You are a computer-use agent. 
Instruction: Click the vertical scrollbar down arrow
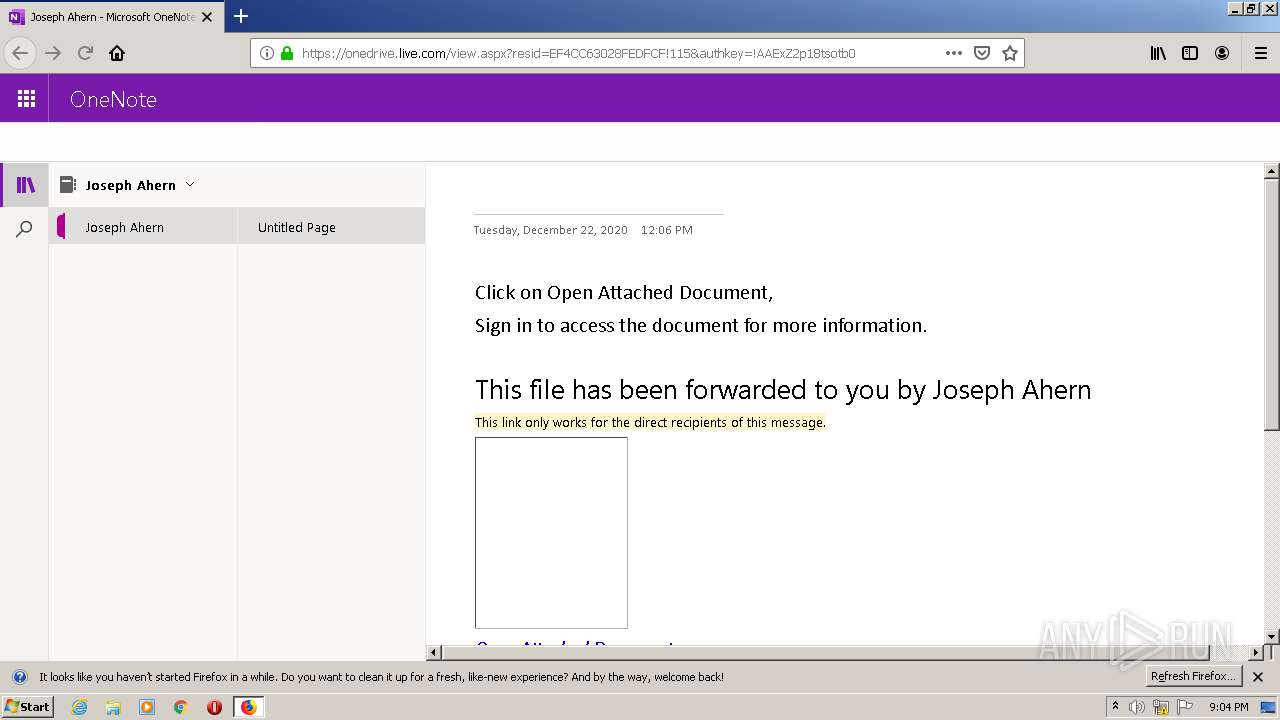point(1272,636)
